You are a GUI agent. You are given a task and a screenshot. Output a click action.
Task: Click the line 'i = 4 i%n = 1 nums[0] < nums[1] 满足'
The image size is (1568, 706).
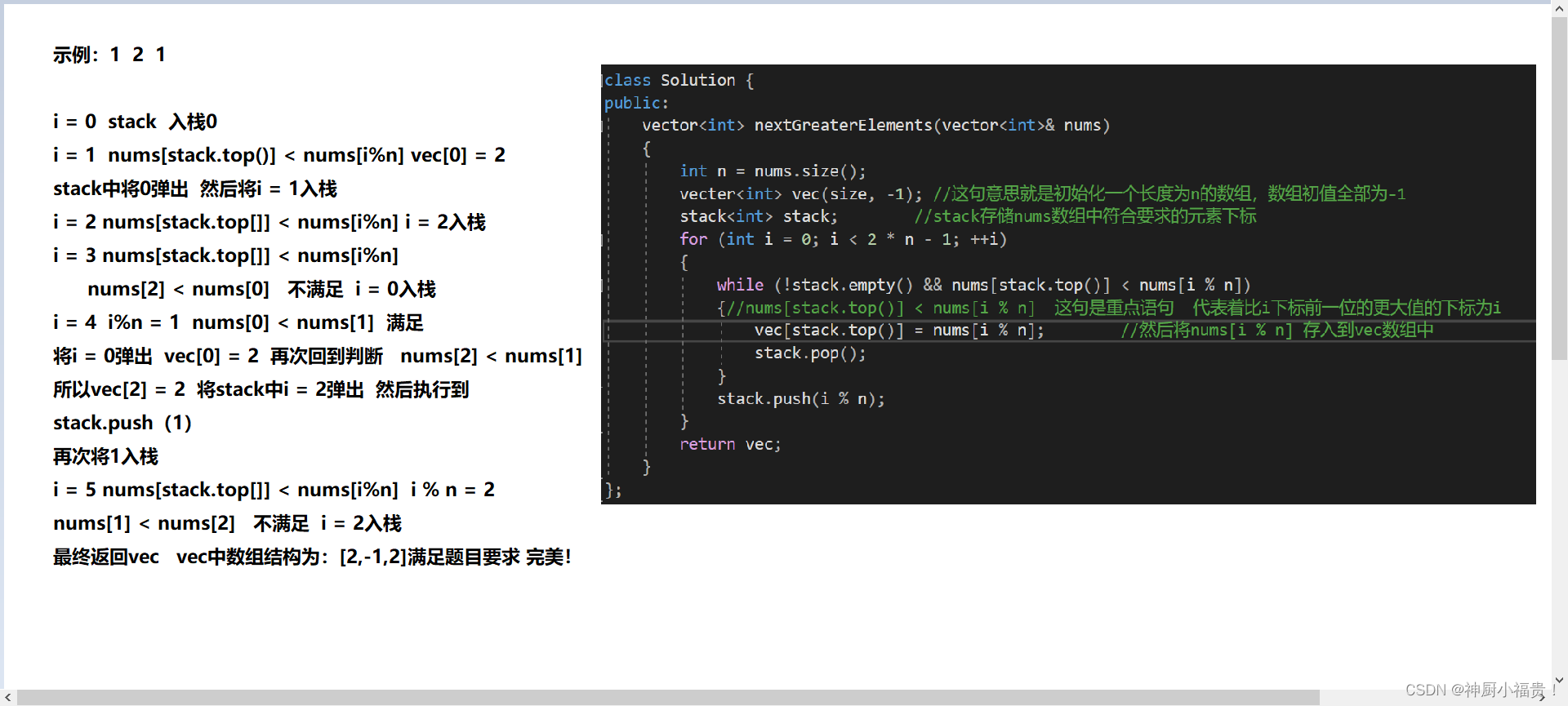(x=238, y=322)
